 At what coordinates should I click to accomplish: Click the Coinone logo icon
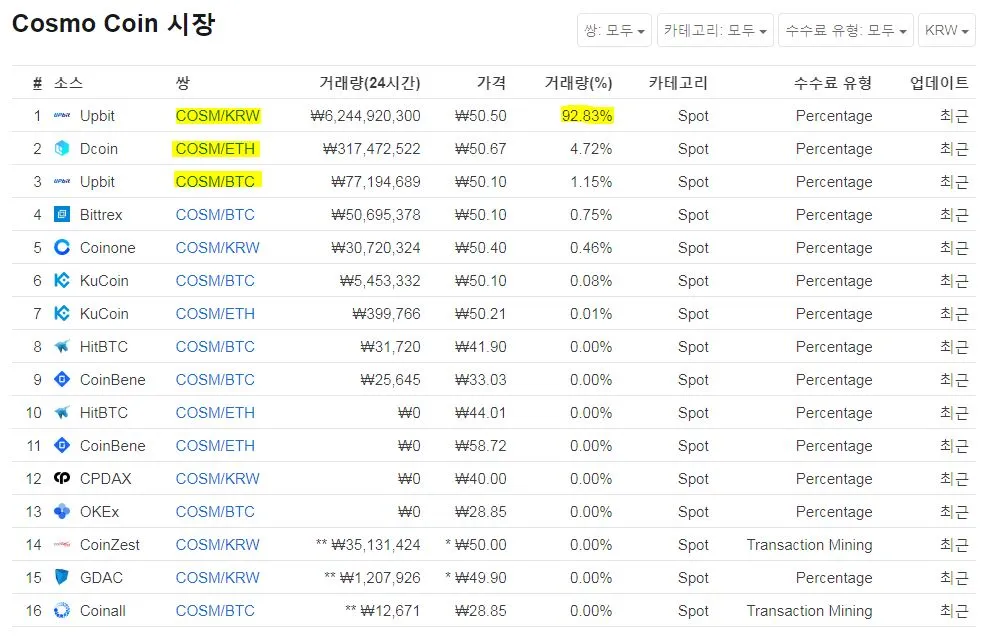click(x=62, y=247)
